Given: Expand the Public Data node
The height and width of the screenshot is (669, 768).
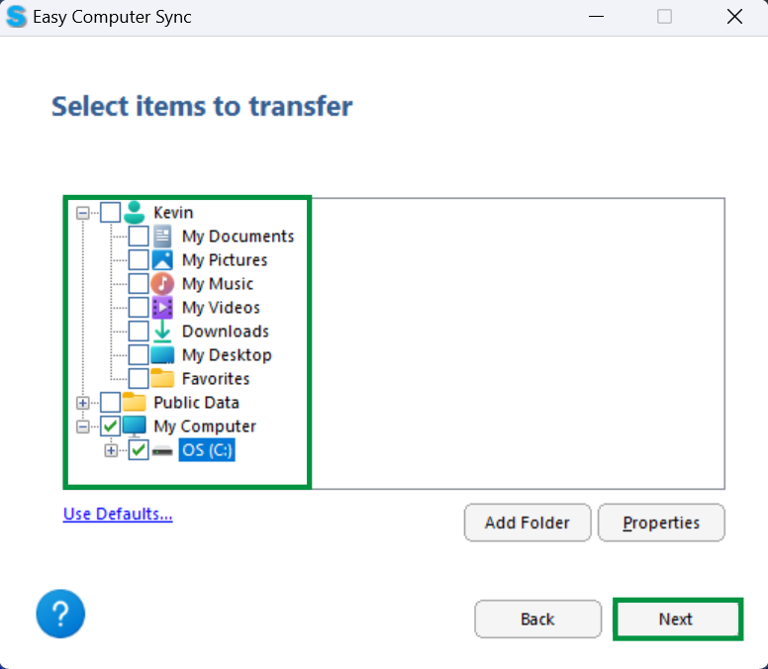Looking at the screenshot, I should (x=83, y=403).
